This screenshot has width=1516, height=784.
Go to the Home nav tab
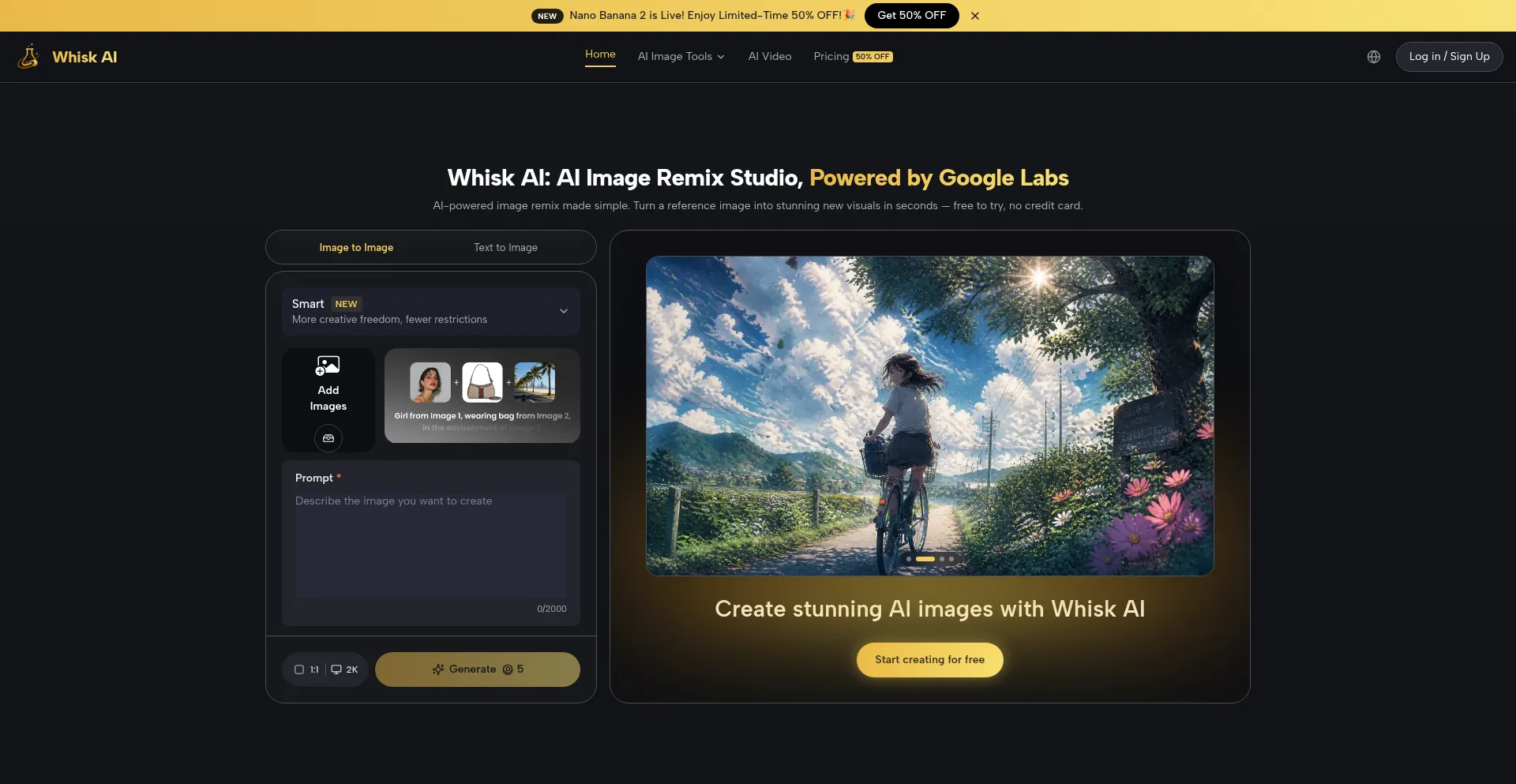(600, 54)
